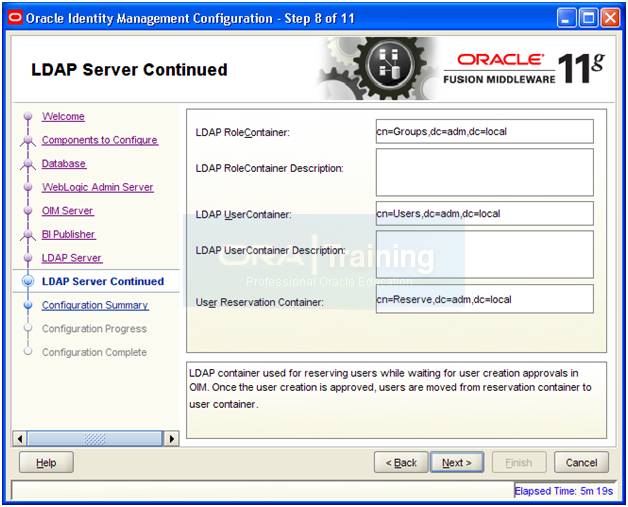
Task: Click the help description text about reservation container
Action: click(390, 388)
